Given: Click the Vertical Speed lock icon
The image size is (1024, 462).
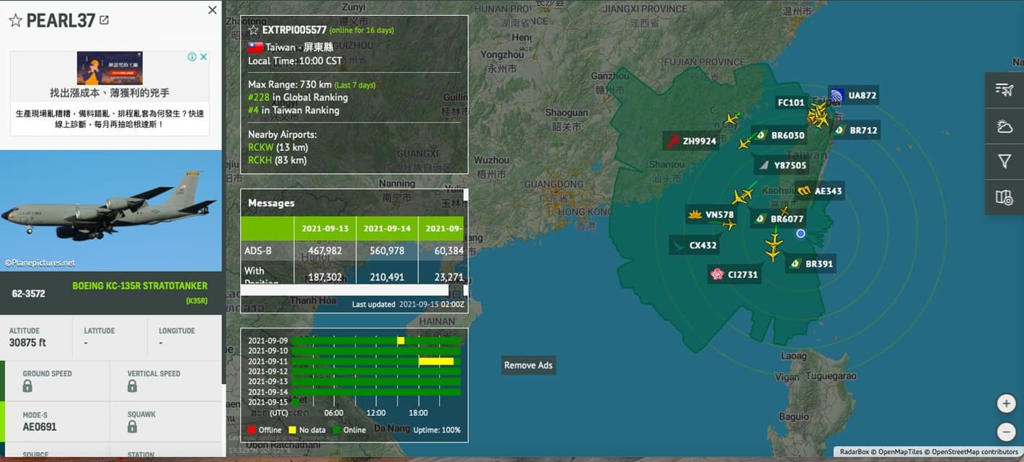Looking at the screenshot, I should click(x=133, y=386).
